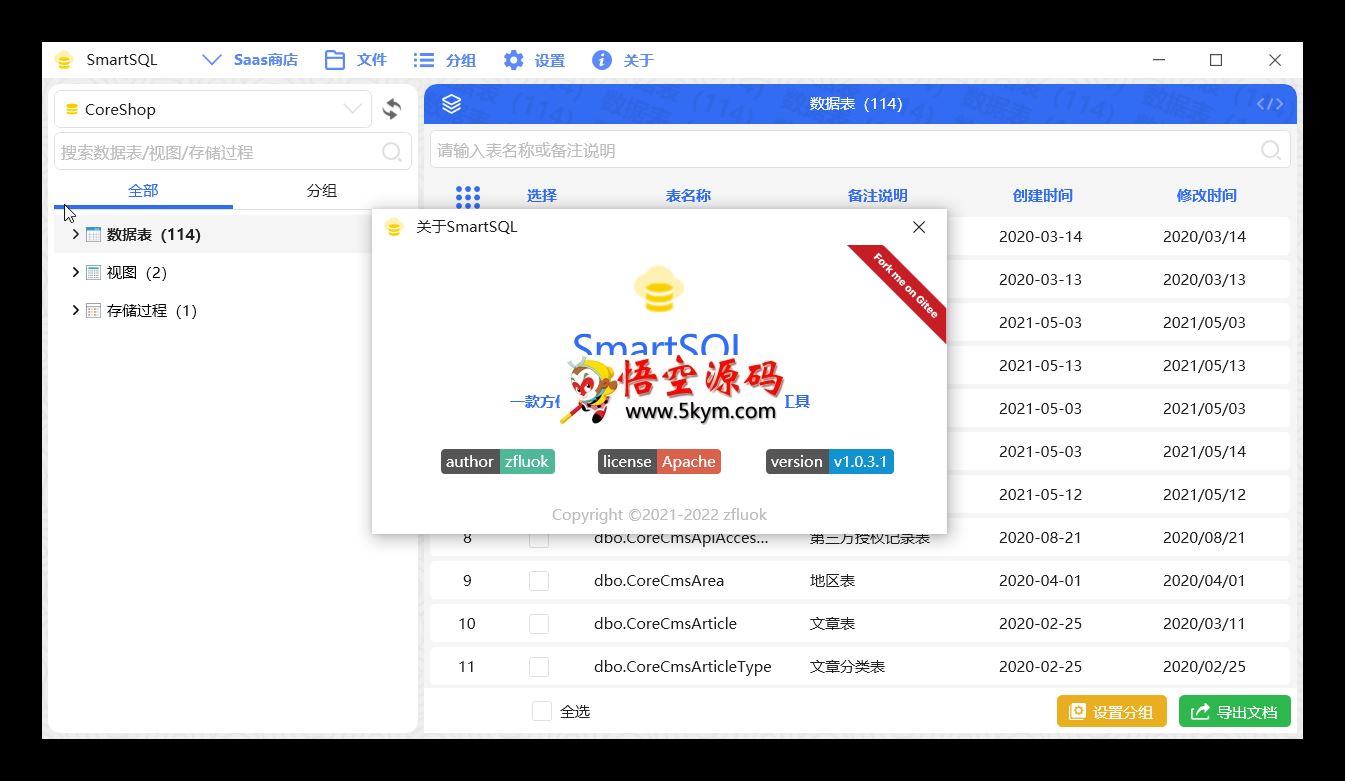This screenshot has height=781, width=1345.
Task: Click the 表名称 column header
Action: [x=688, y=195]
